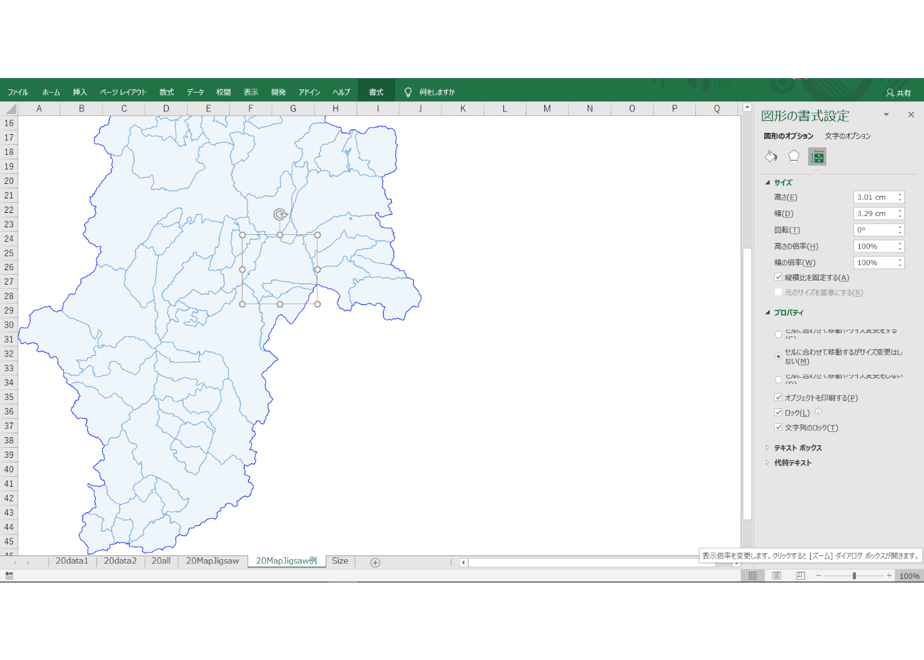Click the 100% zoom level button

click(909, 576)
